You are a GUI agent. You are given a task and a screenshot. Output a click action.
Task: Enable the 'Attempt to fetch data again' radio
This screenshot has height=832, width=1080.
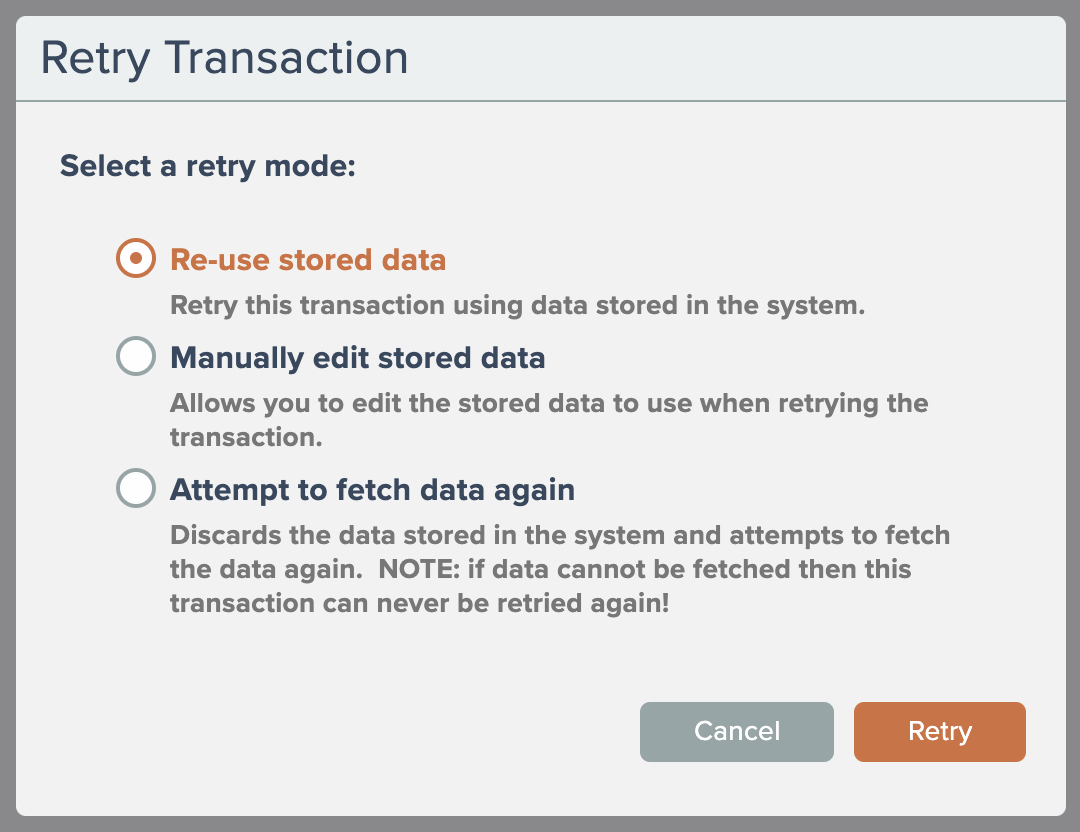click(136, 489)
